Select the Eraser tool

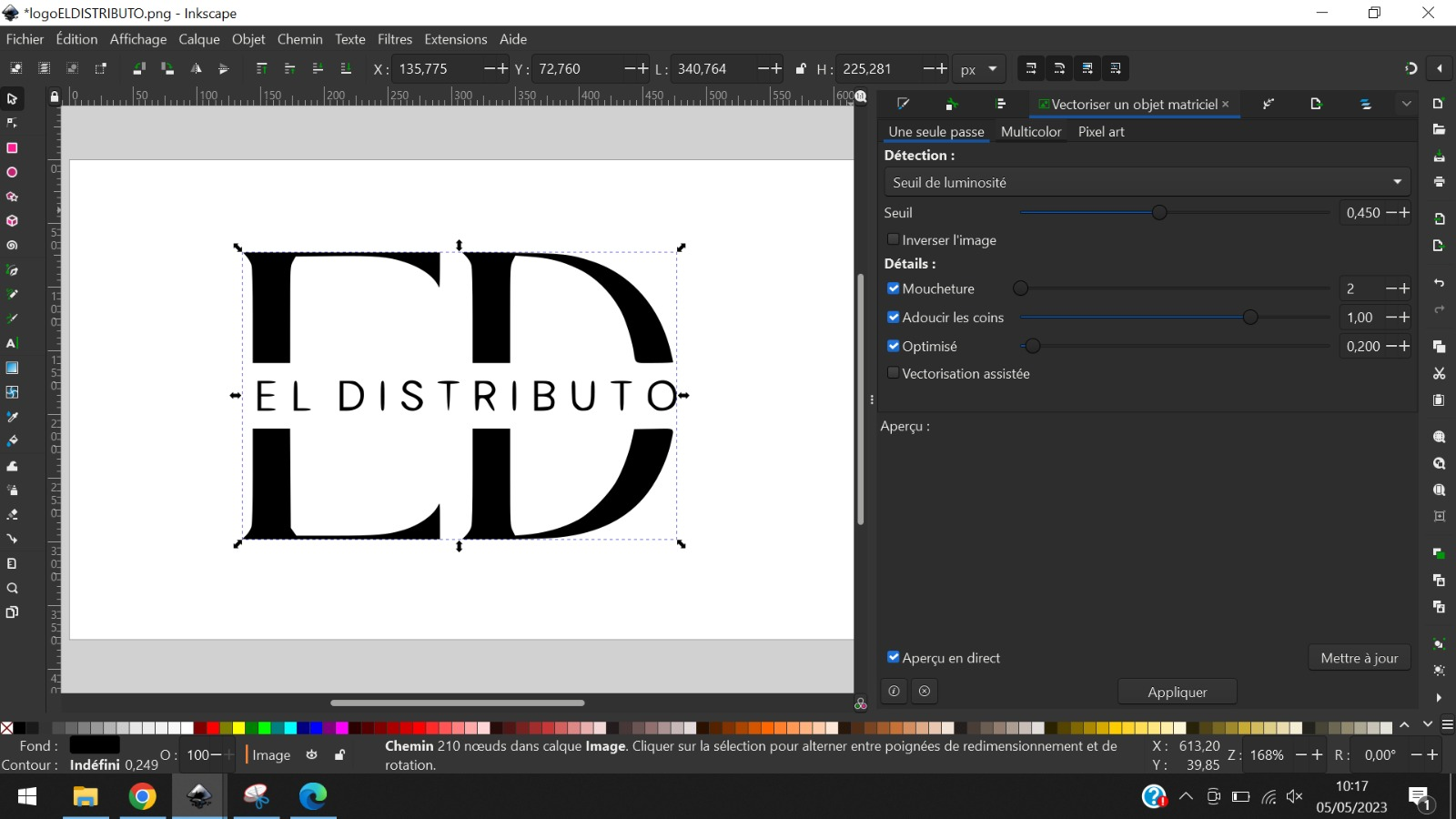click(12, 515)
